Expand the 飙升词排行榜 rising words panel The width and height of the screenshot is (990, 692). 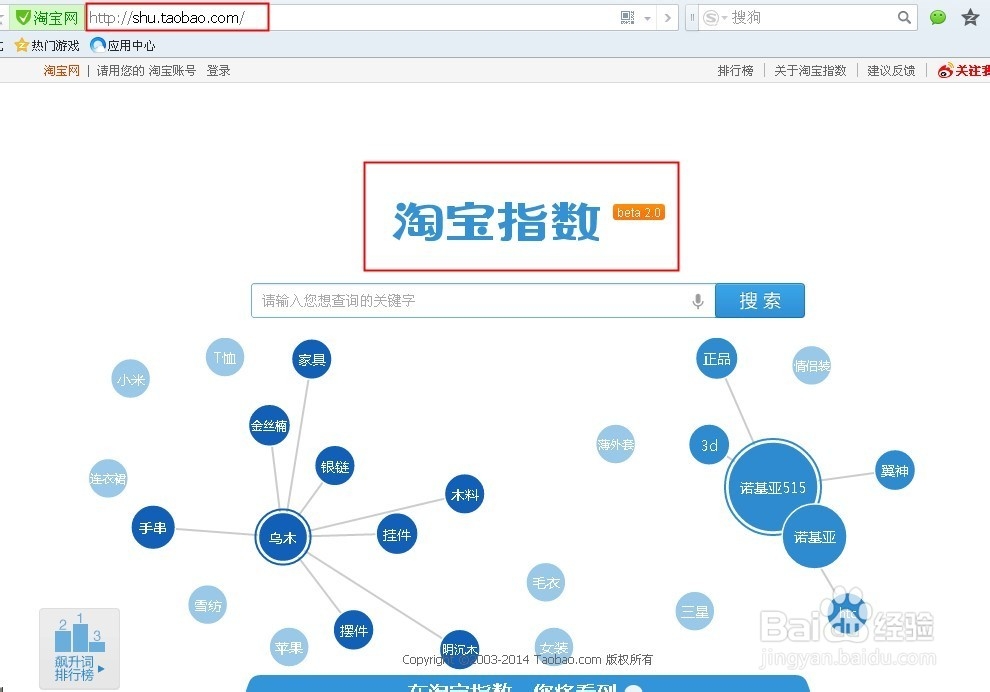(79, 648)
